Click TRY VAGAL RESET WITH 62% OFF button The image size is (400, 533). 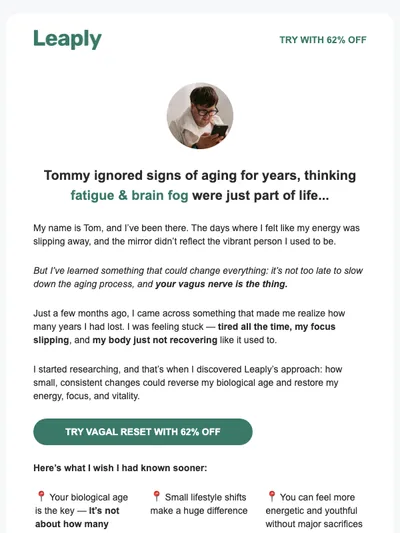(143, 432)
